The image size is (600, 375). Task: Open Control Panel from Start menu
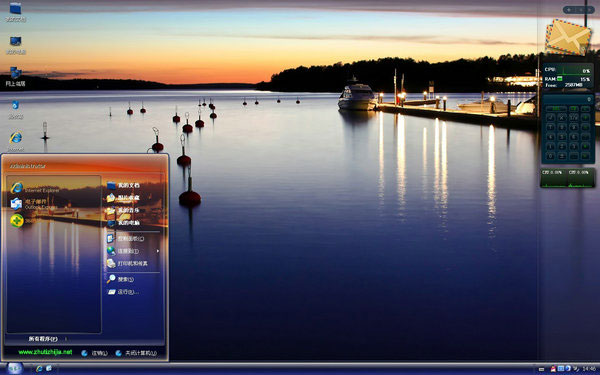pos(125,238)
